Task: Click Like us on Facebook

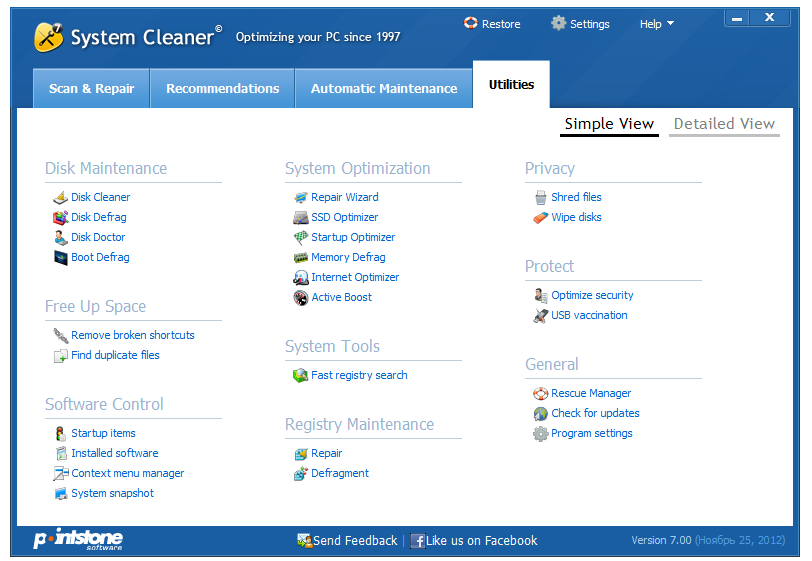Action: tap(474, 541)
